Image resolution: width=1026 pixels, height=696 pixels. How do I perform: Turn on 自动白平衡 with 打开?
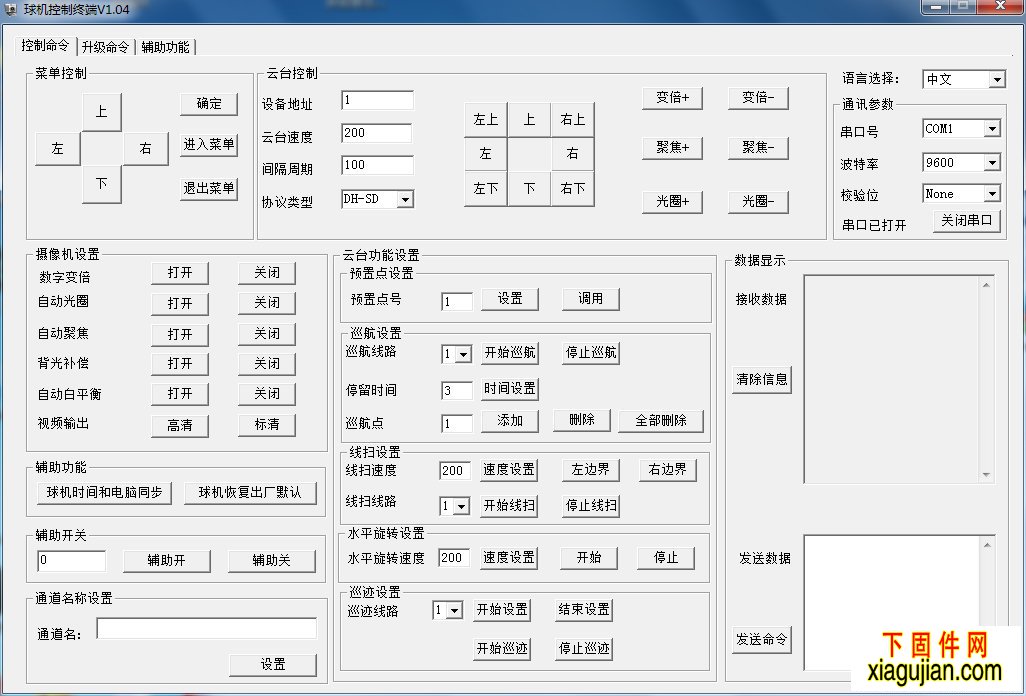(180, 394)
